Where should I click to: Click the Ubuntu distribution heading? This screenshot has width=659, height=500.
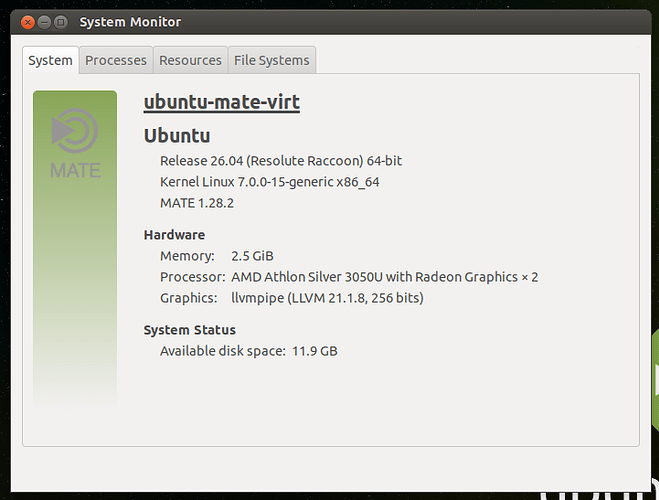coord(177,136)
